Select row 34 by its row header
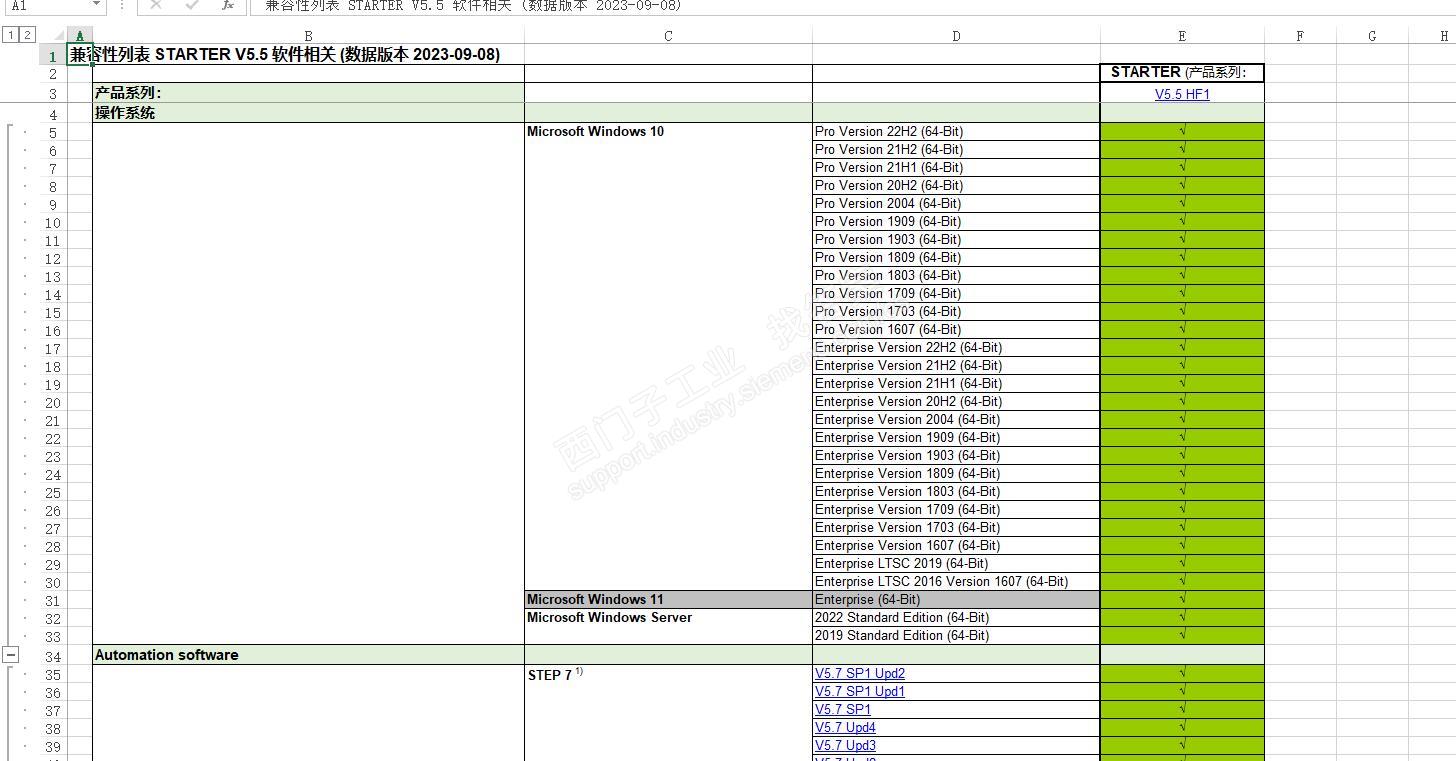 point(53,656)
